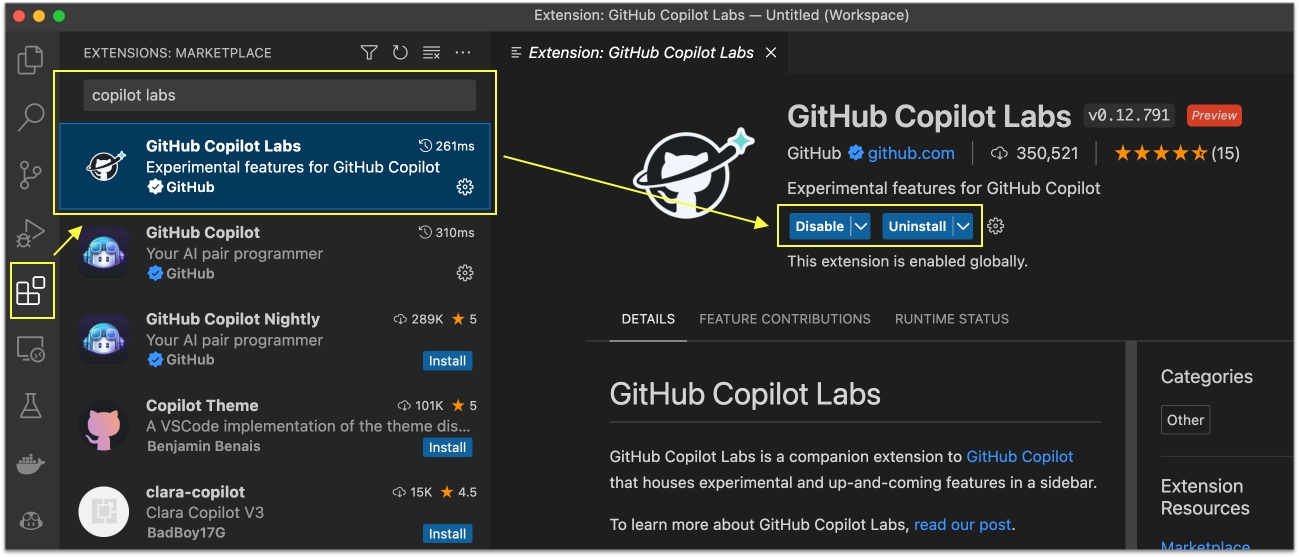Open Run and Debug view

[31, 234]
